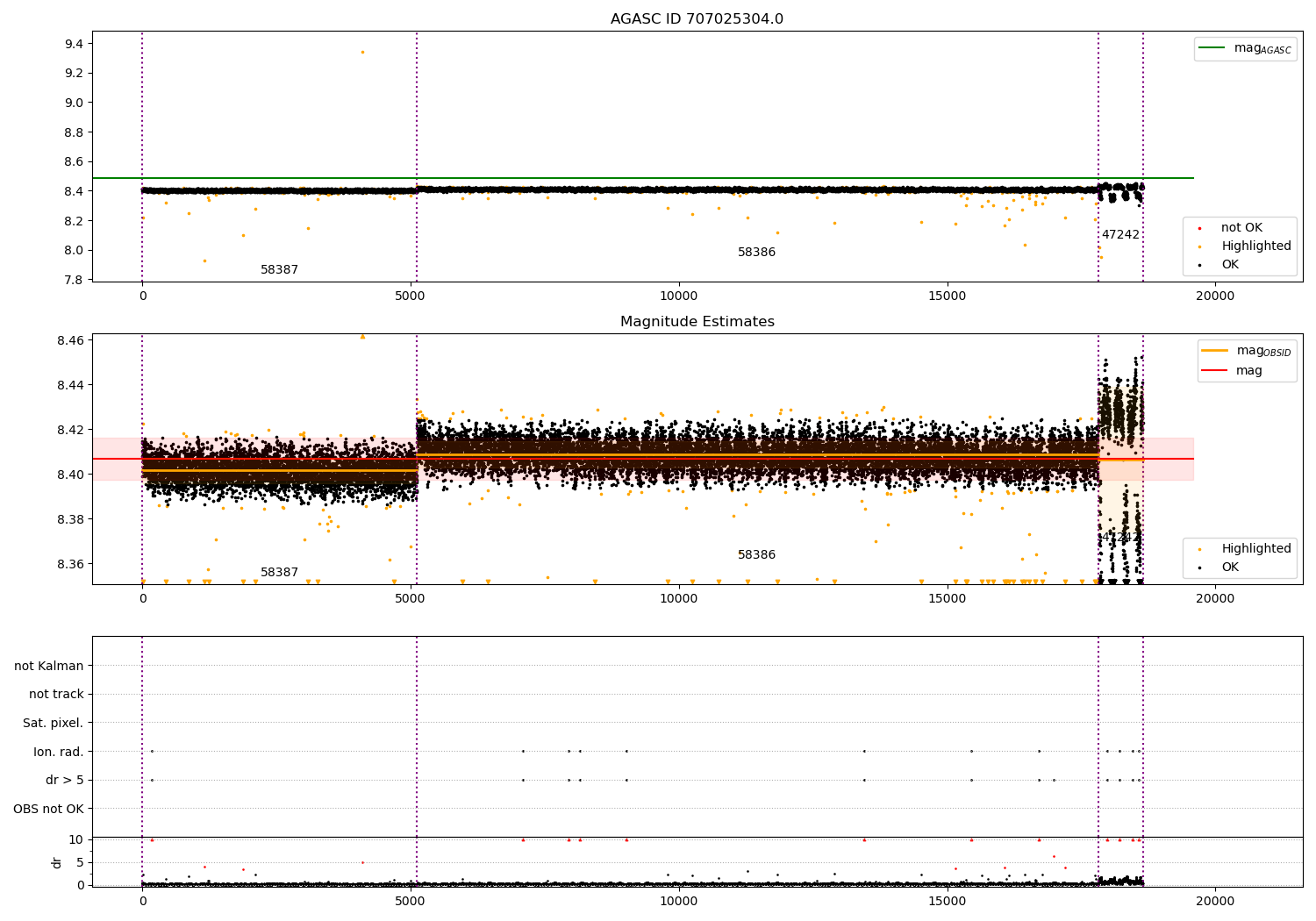Click 'not OK' legend entry in top plot
1316x921 pixels.
point(1241,228)
